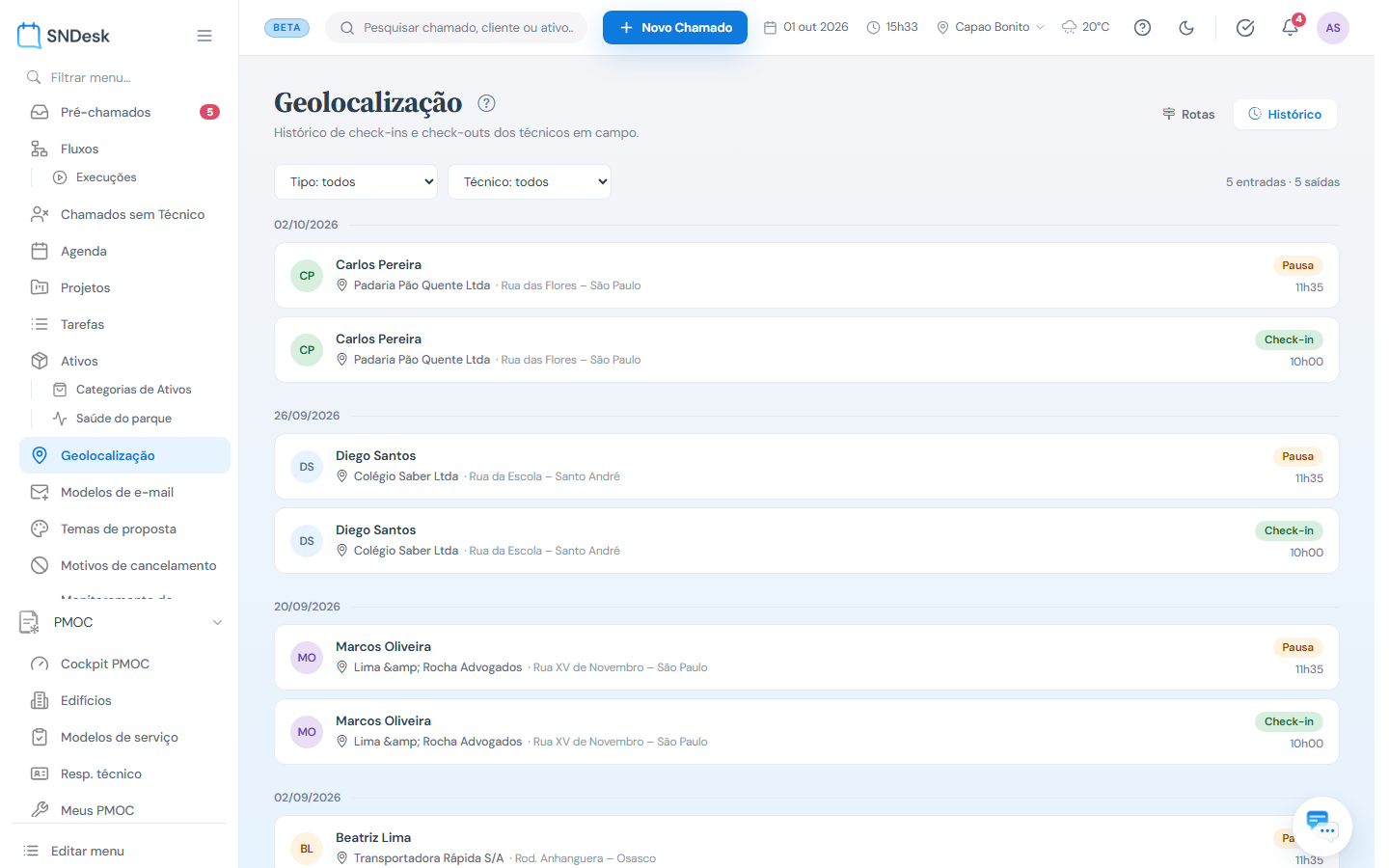Click the SNDesk logo
Viewport: 1389px width, 868px height.
(64, 36)
